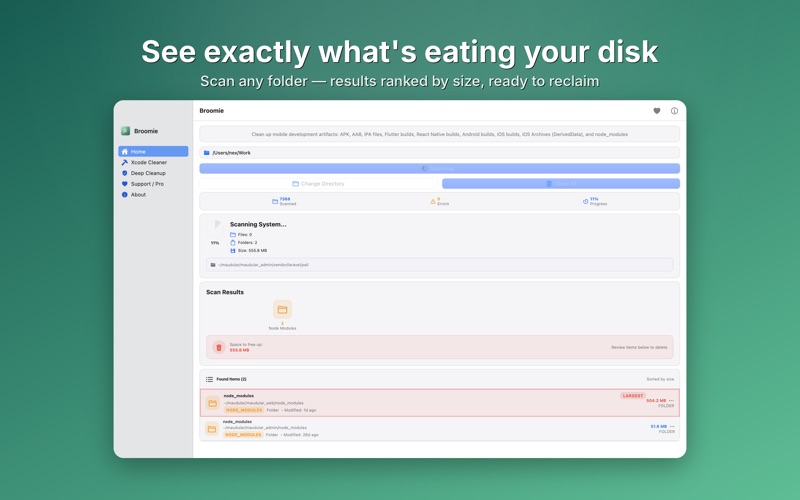800x500 pixels.
Task: Click the Broomie window title text
Action: click(212, 111)
